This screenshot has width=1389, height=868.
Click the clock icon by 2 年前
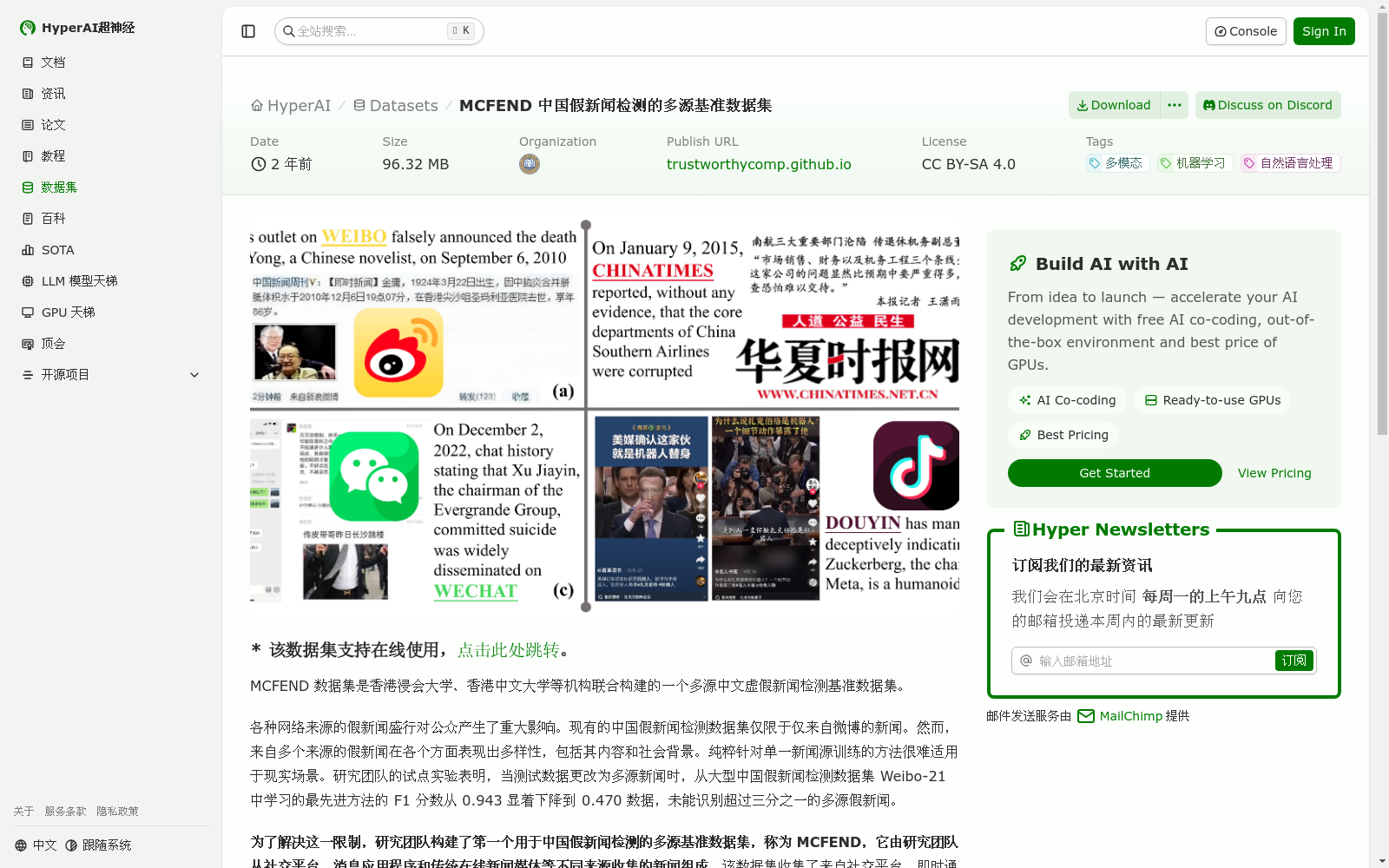[x=258, y=164]
